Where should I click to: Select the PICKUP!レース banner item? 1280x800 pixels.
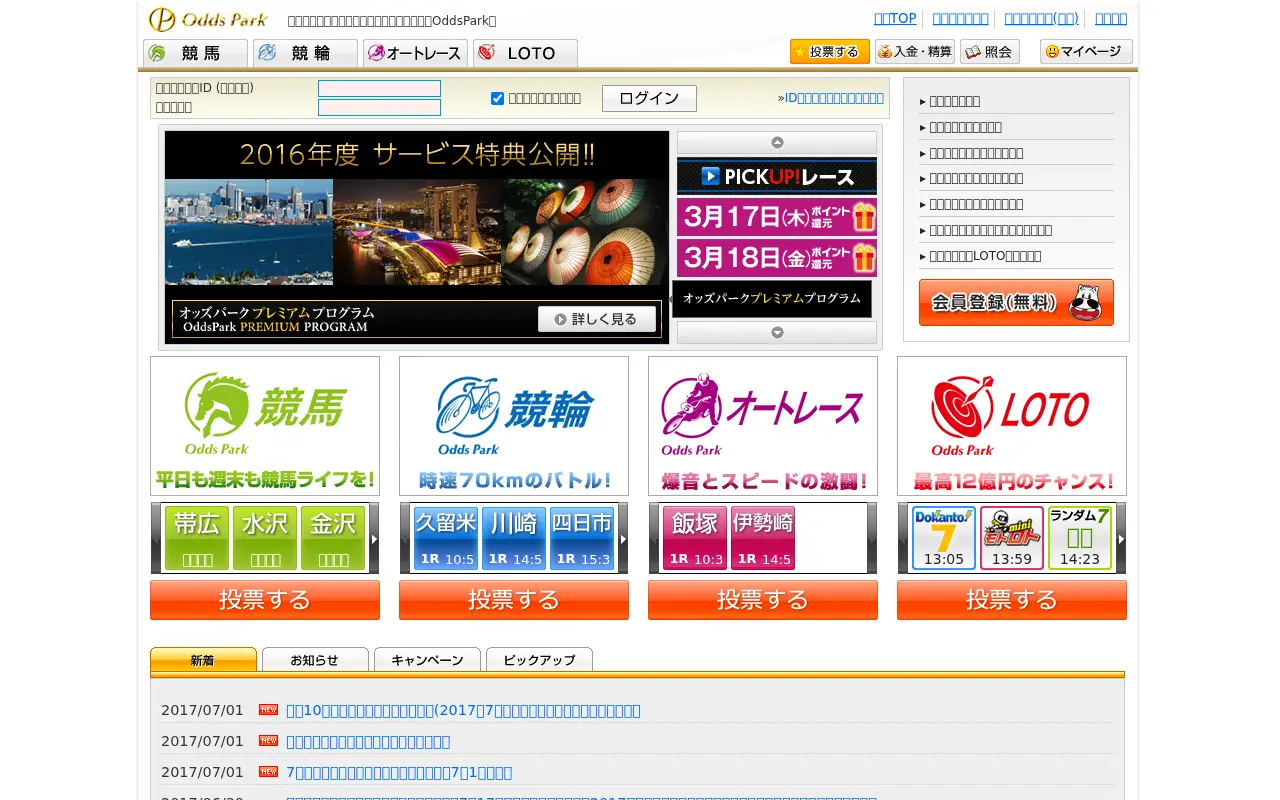[x=777, y=176]
